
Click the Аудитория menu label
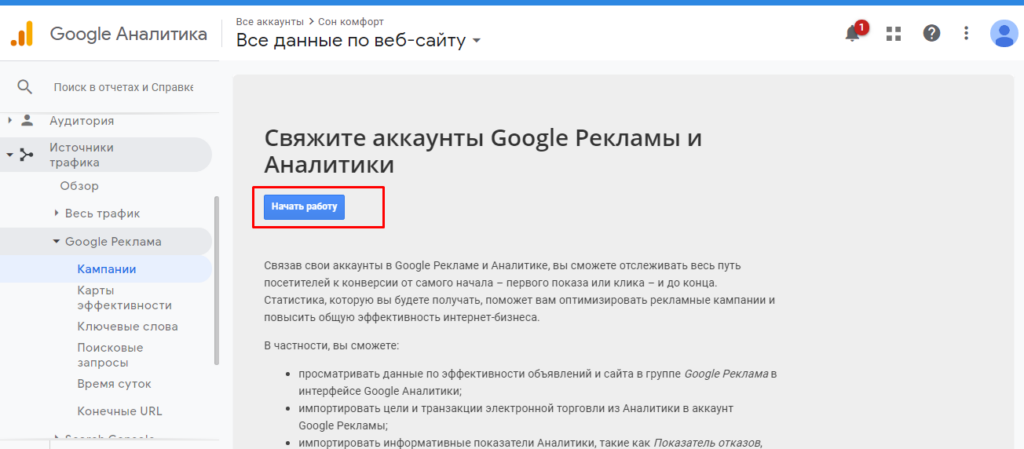tap(82, 121)
